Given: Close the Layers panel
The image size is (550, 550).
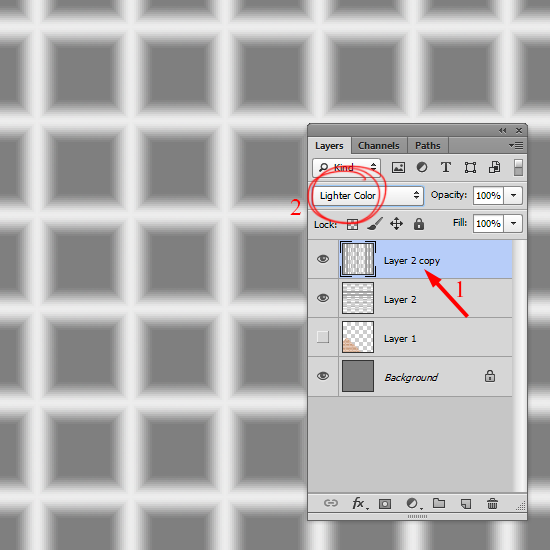Looking at the screenshot, I should pos(519,130).
